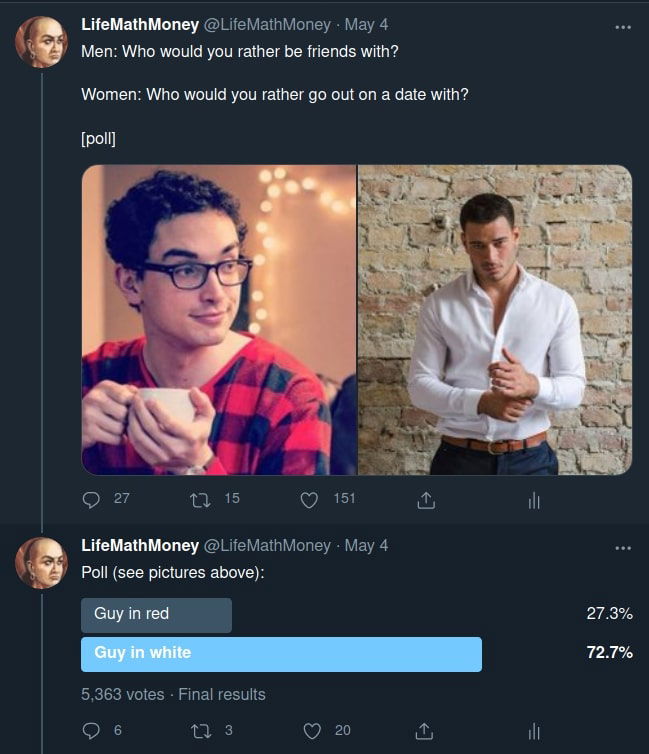Screen dimensions: 649x754
Task: Like the poll results tweet
Action: 310,731
